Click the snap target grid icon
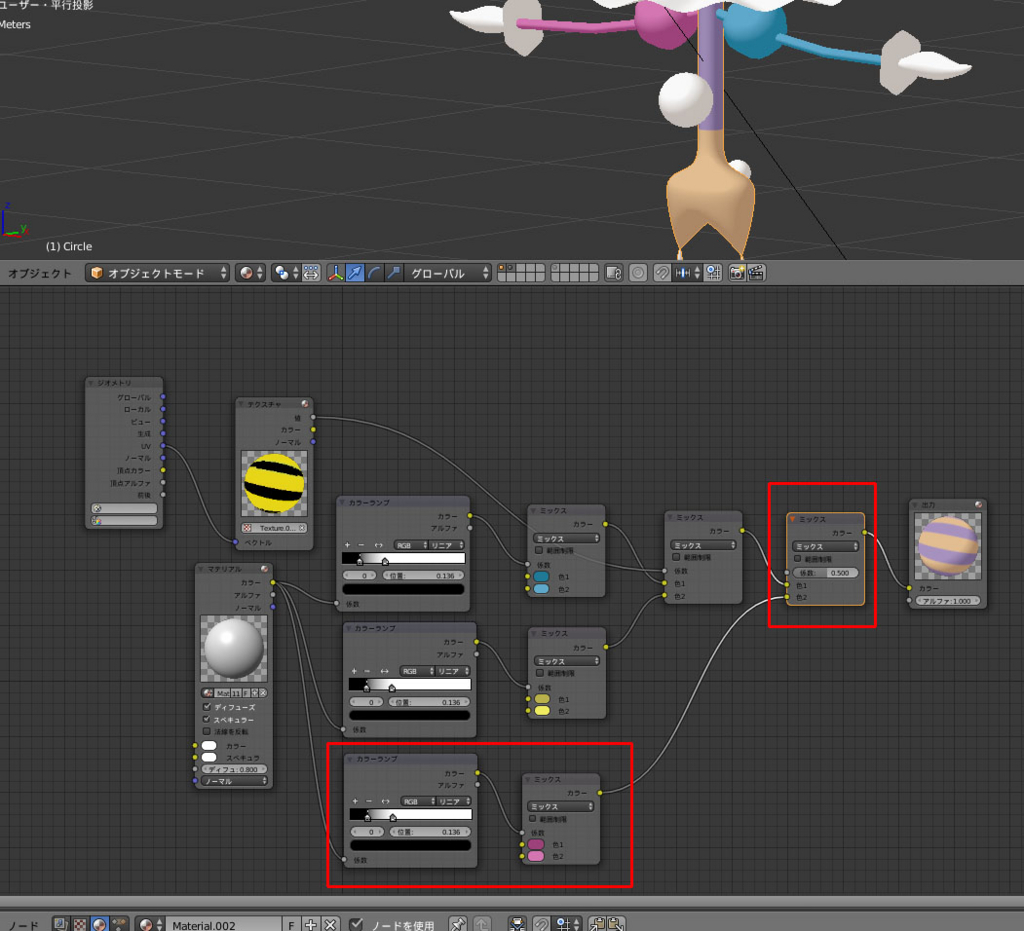This screenshot has height=931, width=1024. [x=713, y=273]
